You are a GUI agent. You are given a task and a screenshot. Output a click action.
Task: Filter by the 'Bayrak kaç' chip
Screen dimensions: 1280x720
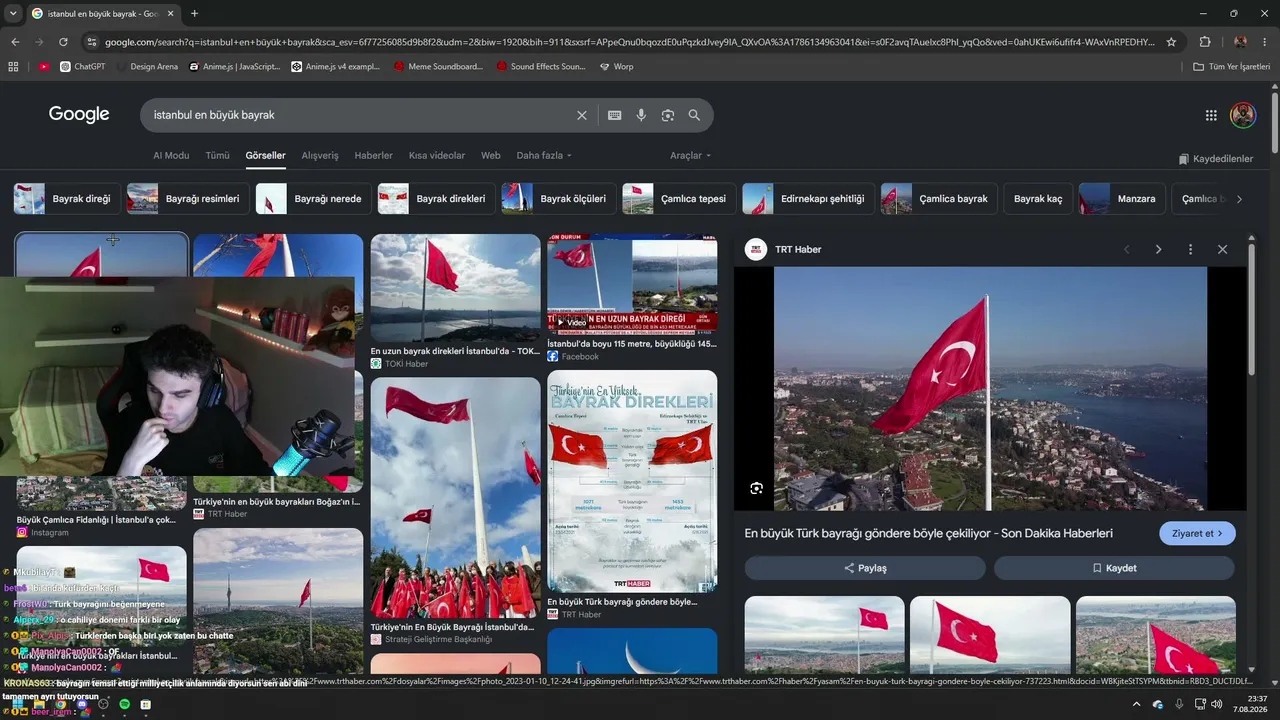[1038, 199]
